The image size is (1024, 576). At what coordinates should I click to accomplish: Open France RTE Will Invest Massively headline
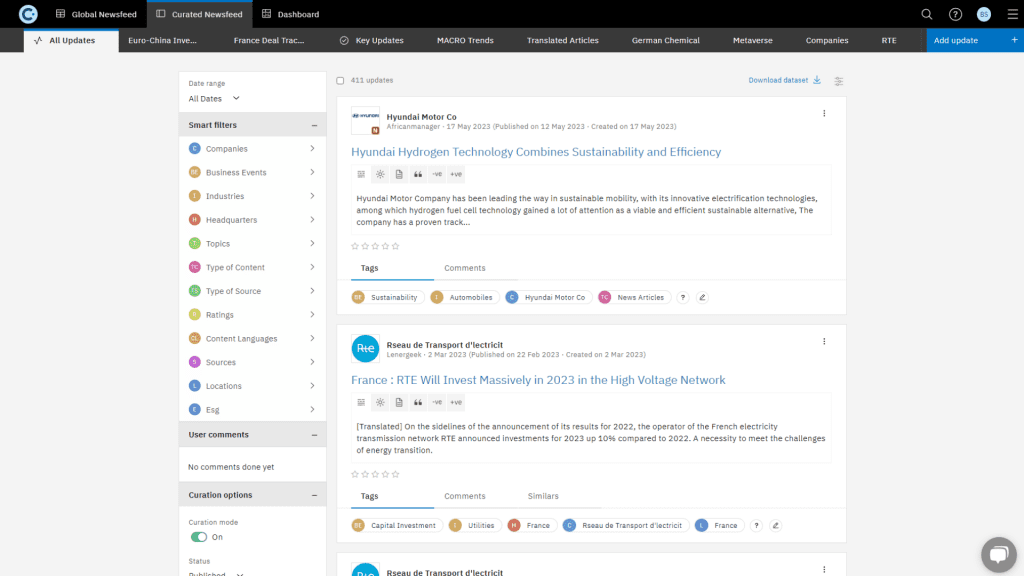pyautogui.click(x=538, y=379)
